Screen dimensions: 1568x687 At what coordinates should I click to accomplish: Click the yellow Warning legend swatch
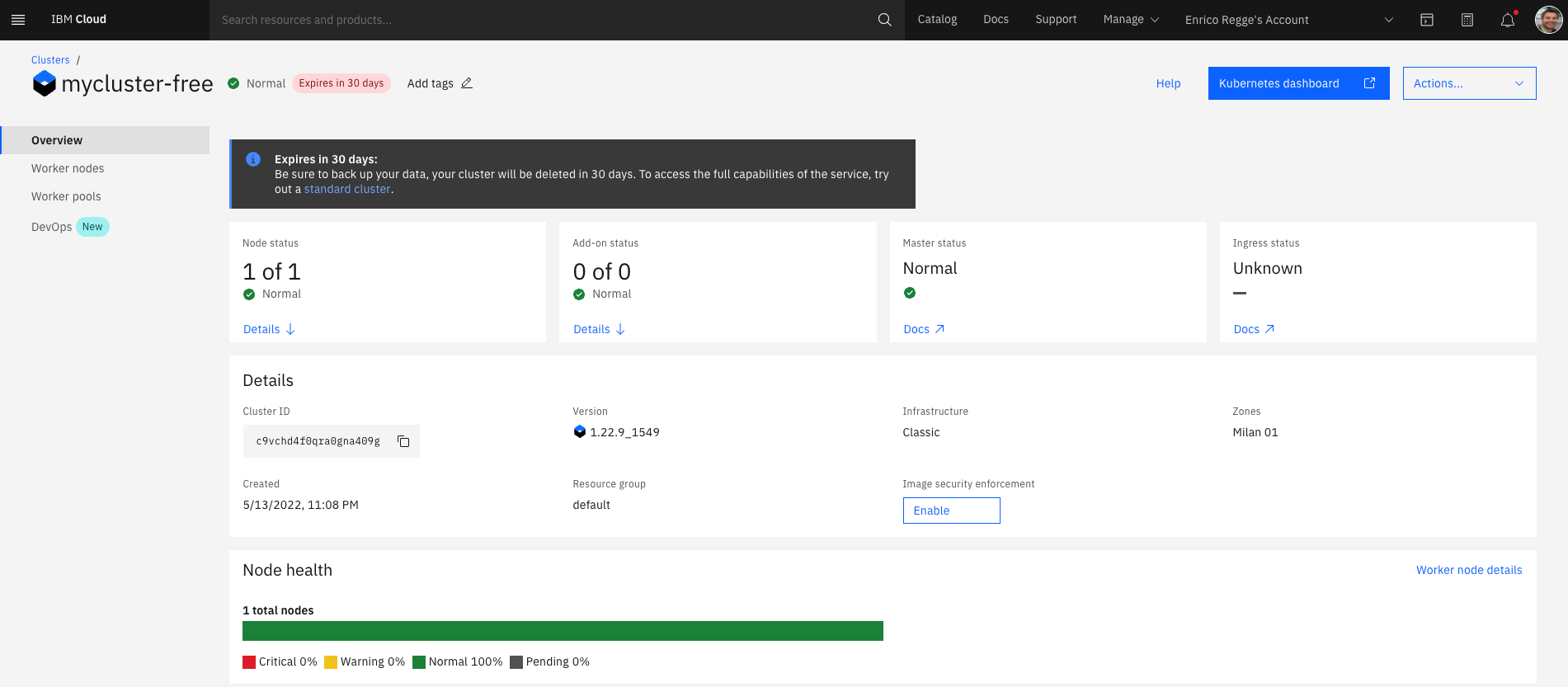coord(331,662)
